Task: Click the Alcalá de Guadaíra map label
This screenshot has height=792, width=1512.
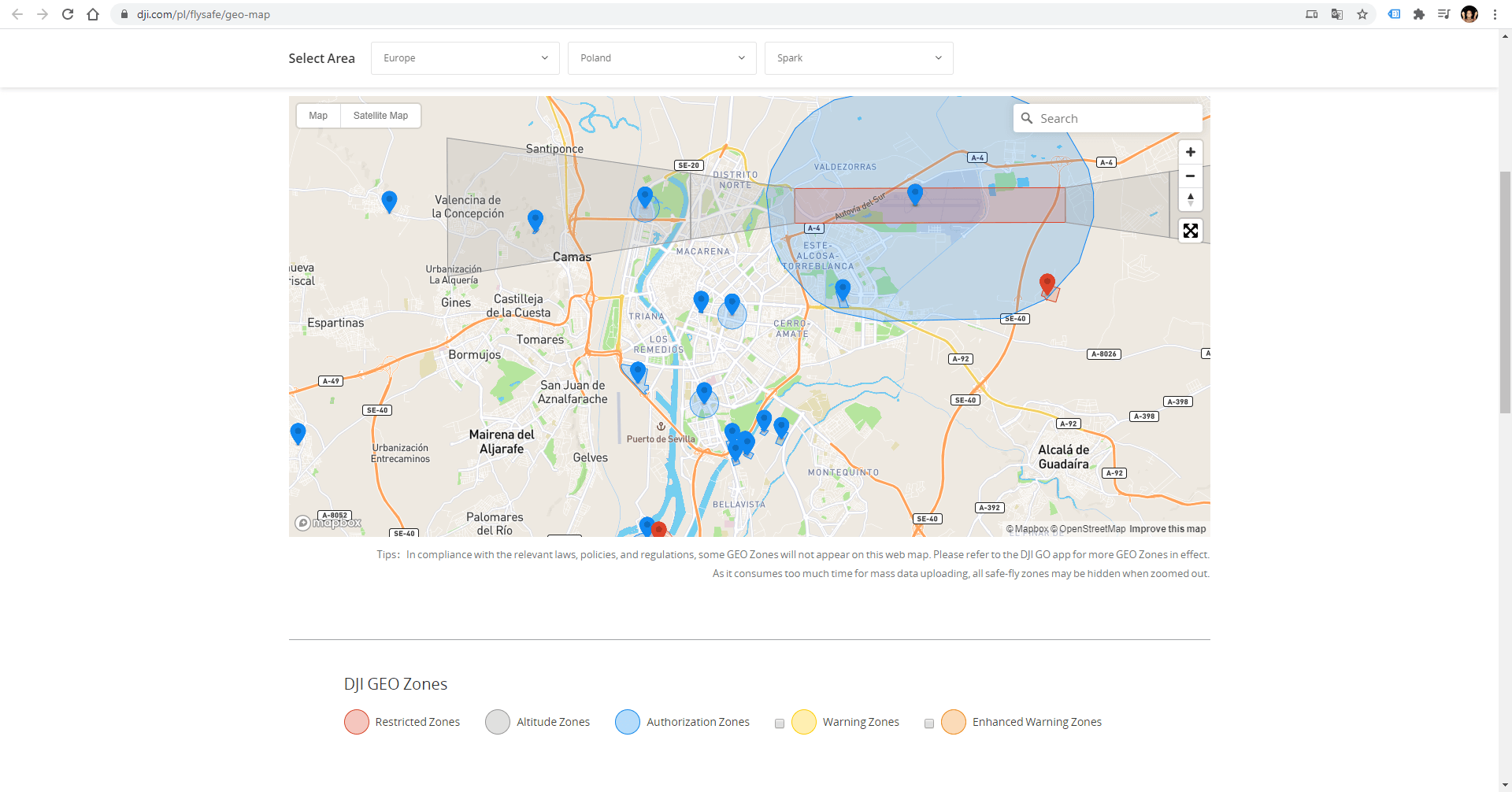Action: [1063, 457]
